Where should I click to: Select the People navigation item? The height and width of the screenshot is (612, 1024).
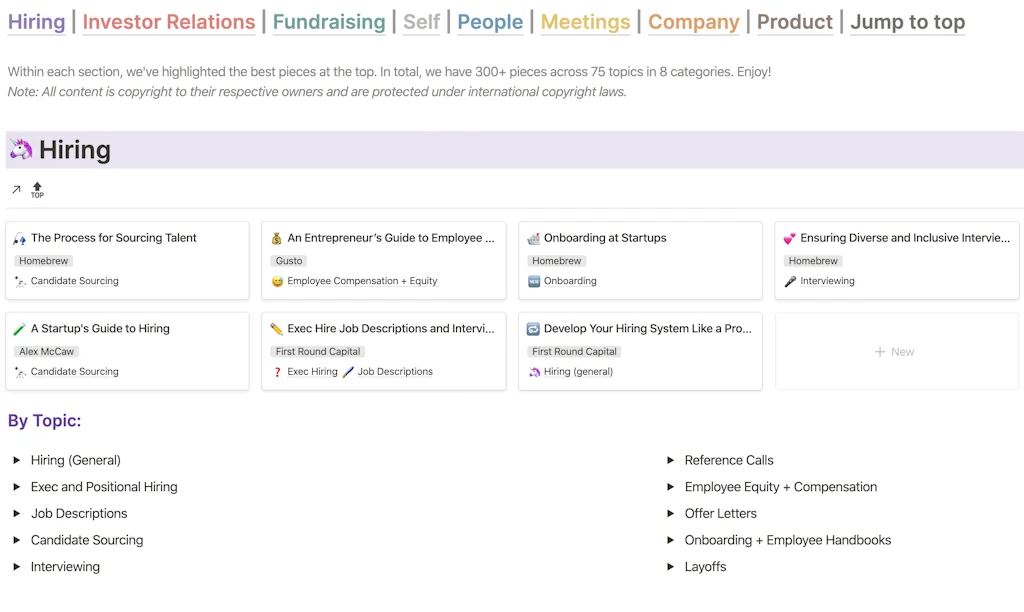coord(490,21)
